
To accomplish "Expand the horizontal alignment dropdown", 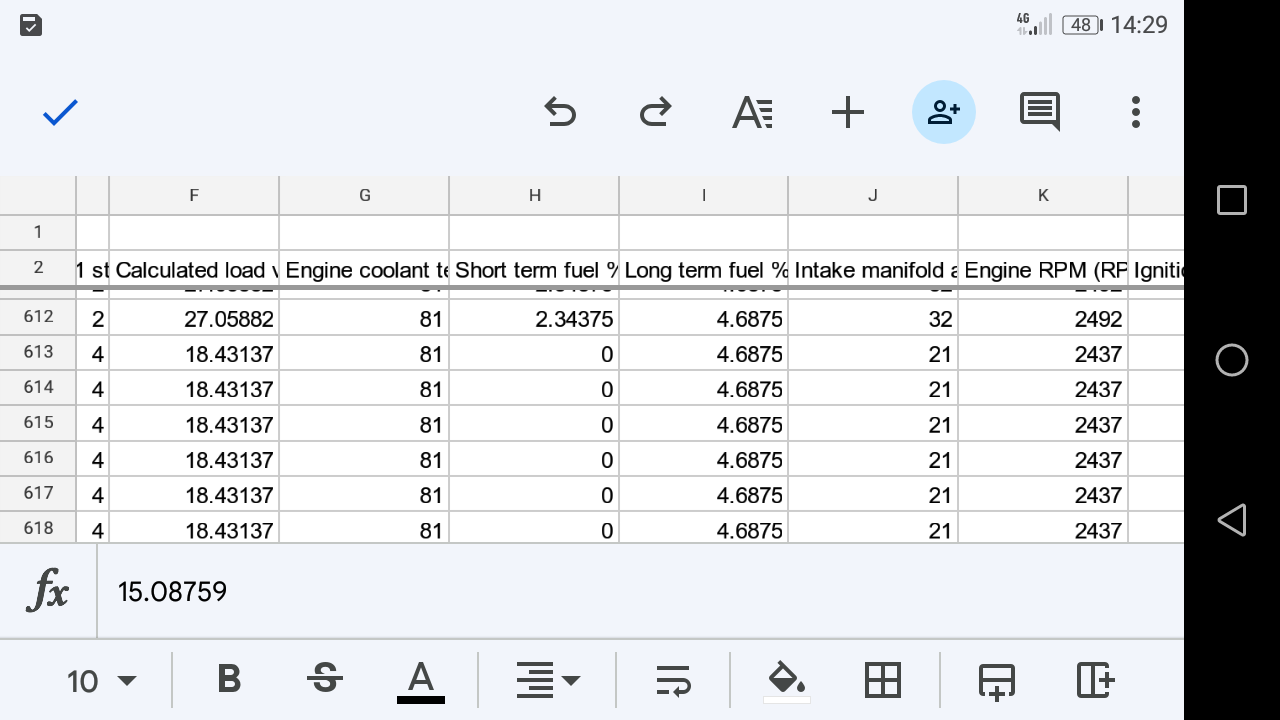I will click(x=547, y=680).
